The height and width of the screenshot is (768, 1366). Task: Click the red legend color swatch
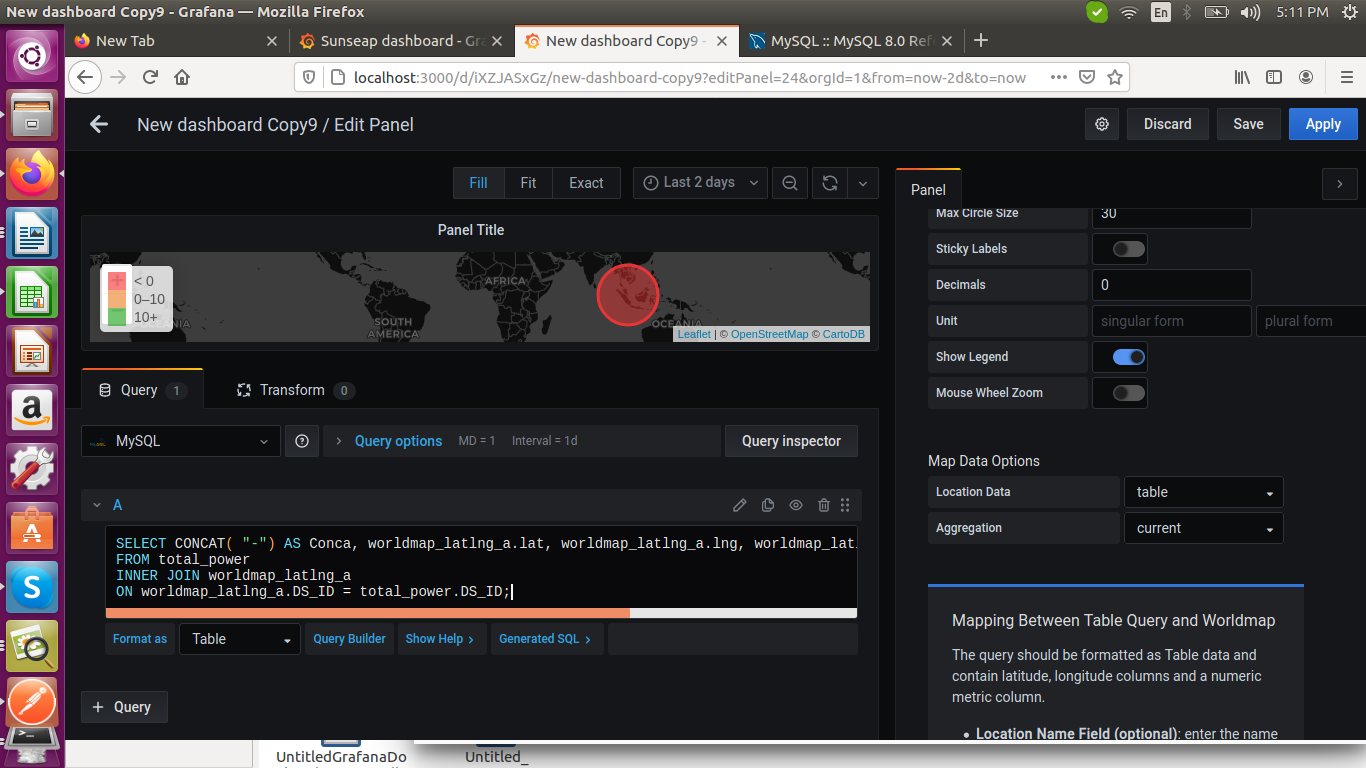click(x=116, y=281)
